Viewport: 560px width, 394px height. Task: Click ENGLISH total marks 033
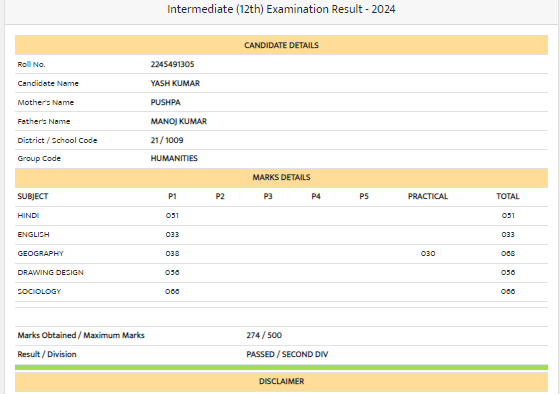[508, 234]
